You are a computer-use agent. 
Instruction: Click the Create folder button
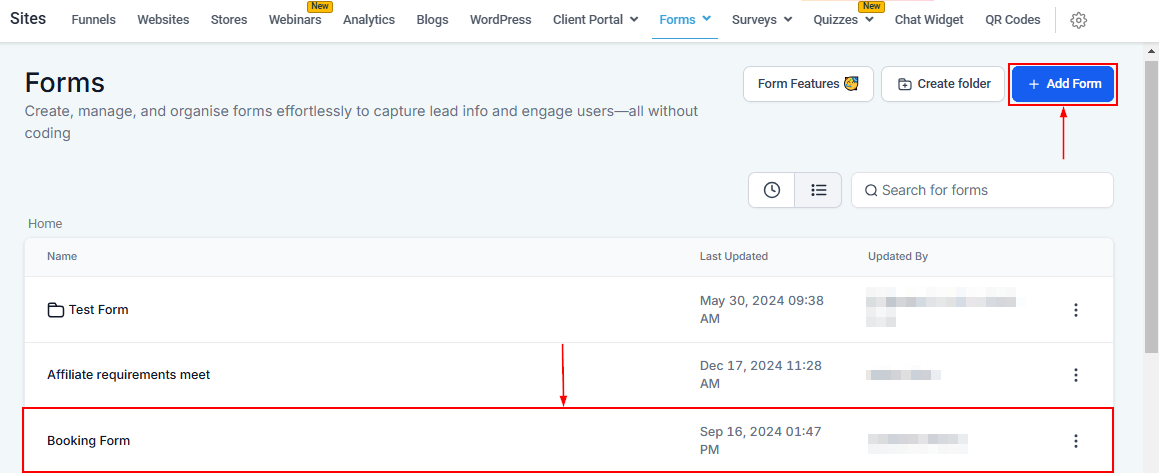[x=944, y=84]
